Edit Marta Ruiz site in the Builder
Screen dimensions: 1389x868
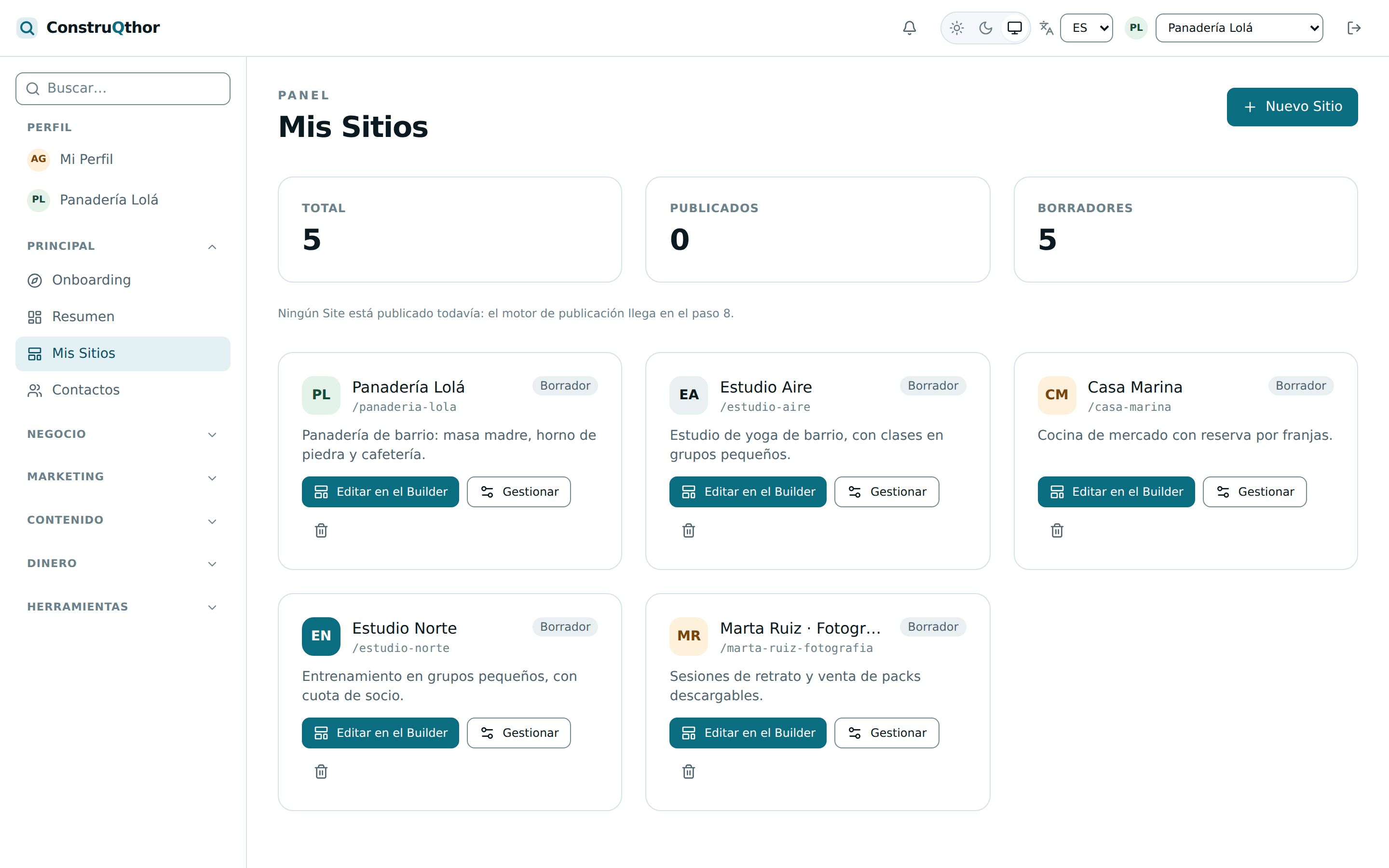[747, 733]
